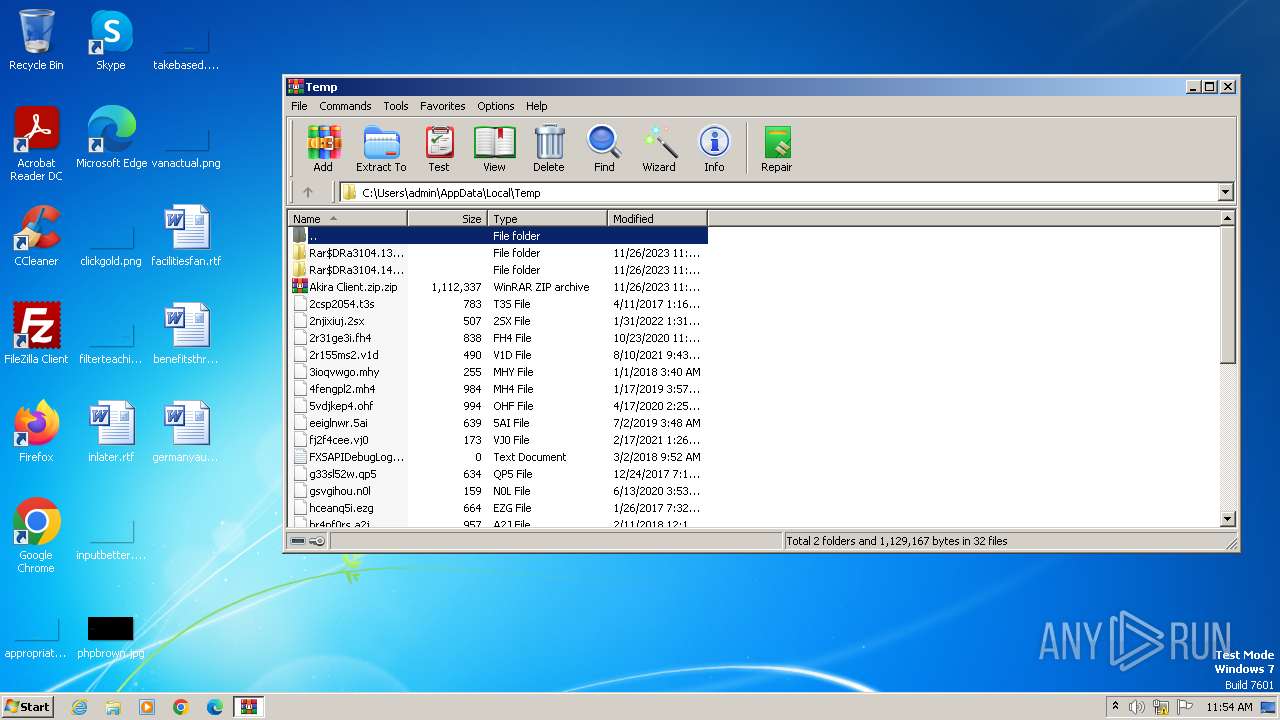The height and width of the screenshot is (720, 1280).
Task: Select facilitiesfan.rtf desktop file
Action: (x=186, y=236)
